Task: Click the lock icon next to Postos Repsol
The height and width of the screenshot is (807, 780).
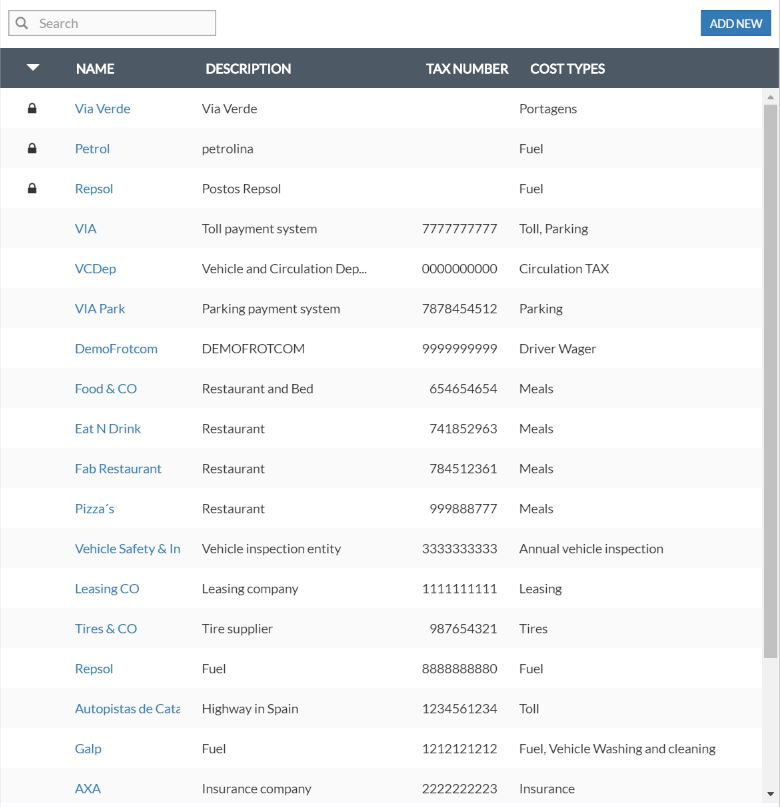Action: (32, 189)
